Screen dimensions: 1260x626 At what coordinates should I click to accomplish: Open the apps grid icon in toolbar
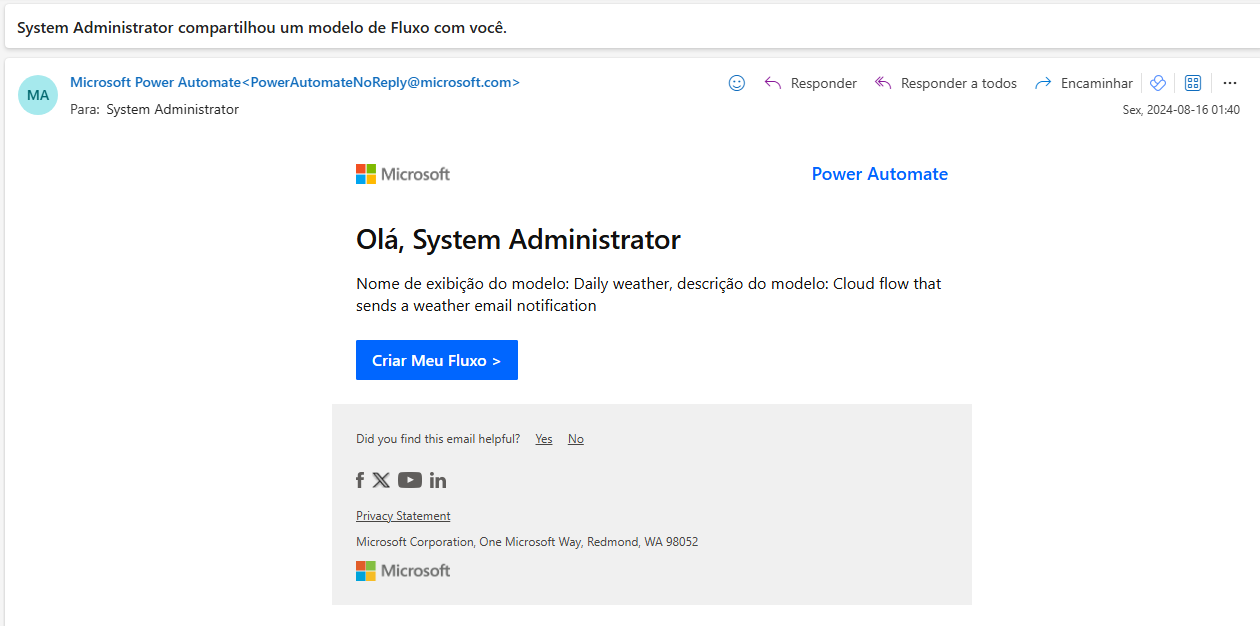[x=1193, y=83]
